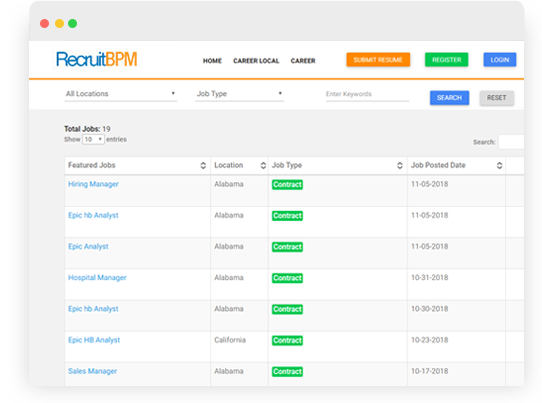Viewport: 542px width, 403px height.
Task: Open the Job Type filter dropdown
Action: click(x=240, y=94)
